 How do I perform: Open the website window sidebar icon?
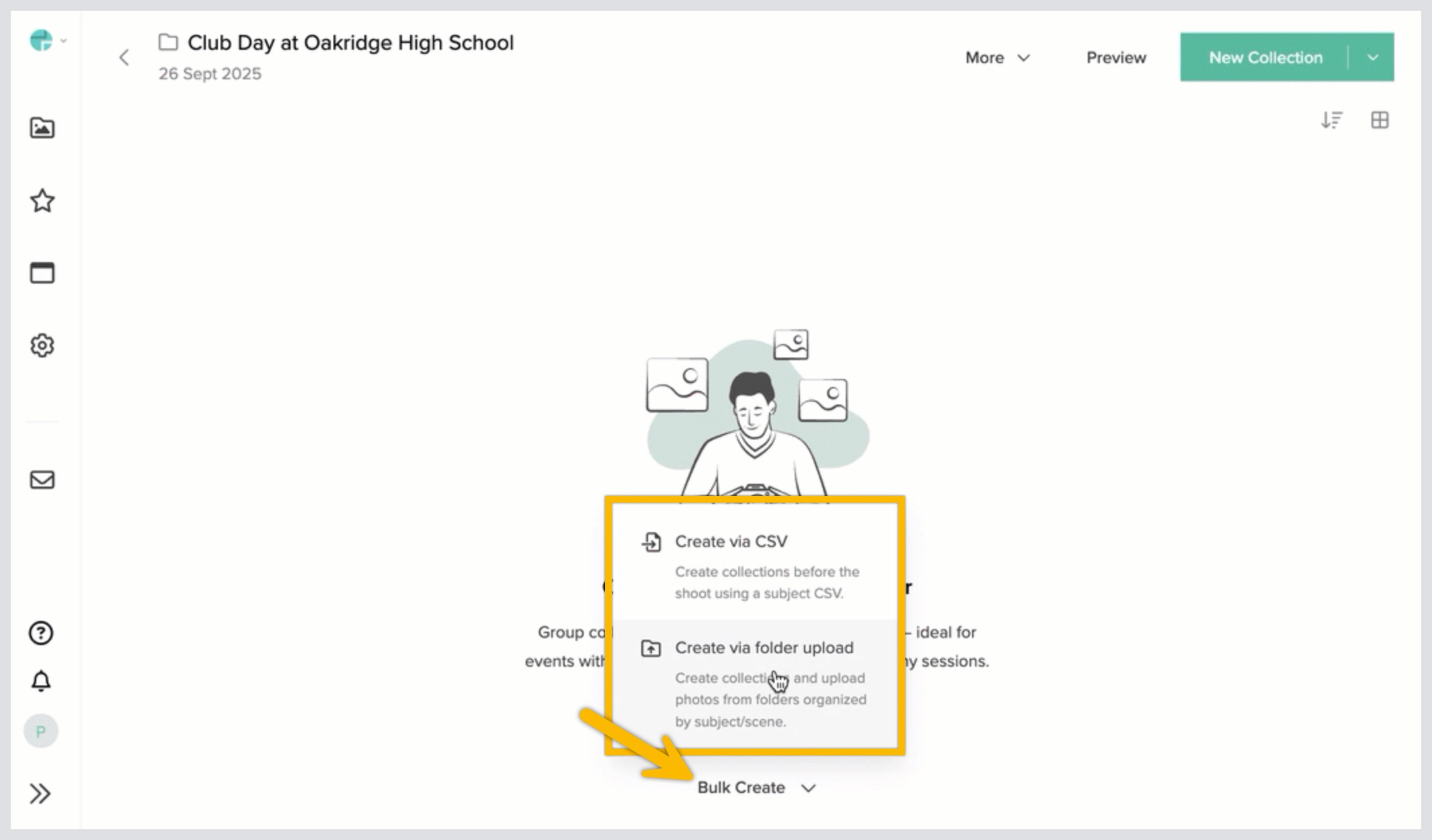coord(42,273)
